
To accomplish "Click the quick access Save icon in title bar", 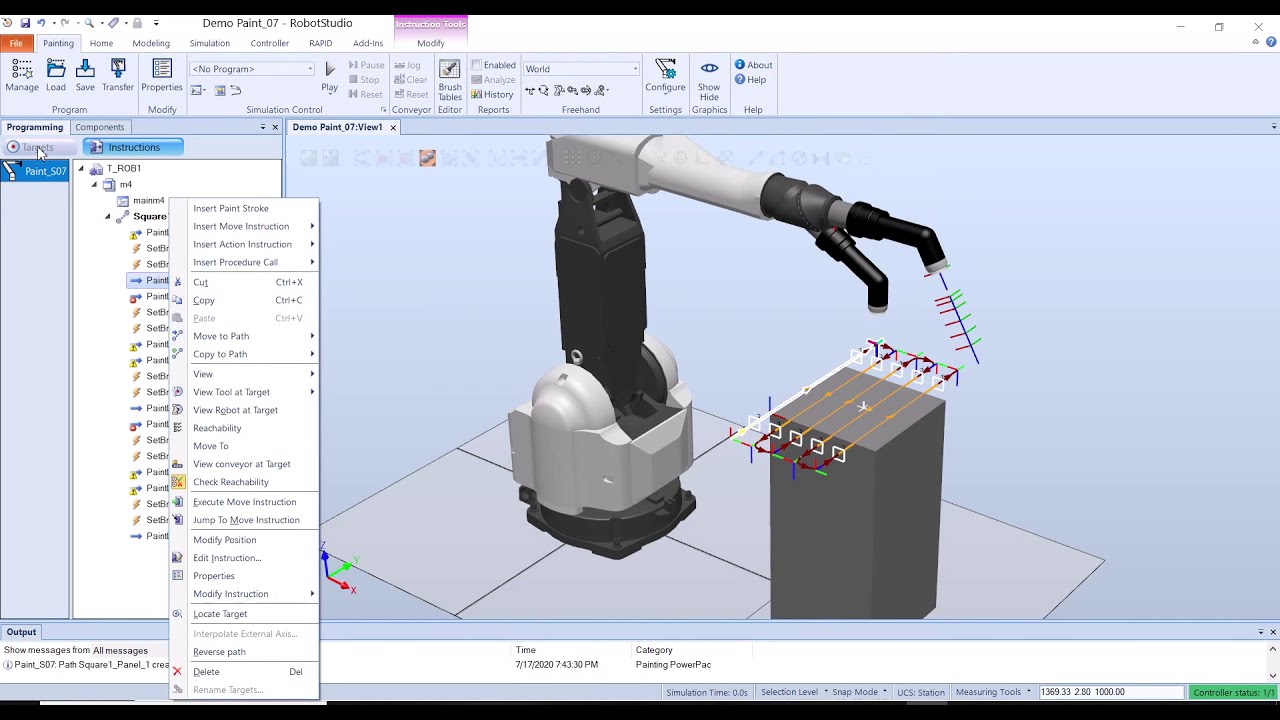I will [x=25, y=23].
